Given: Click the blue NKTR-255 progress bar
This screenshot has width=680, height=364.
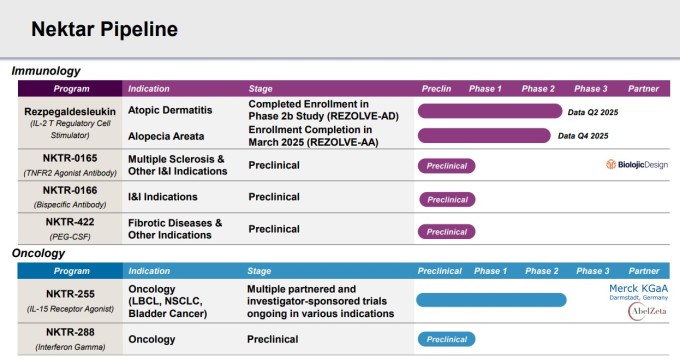Looking at the screenshot, I should point(491,300).
